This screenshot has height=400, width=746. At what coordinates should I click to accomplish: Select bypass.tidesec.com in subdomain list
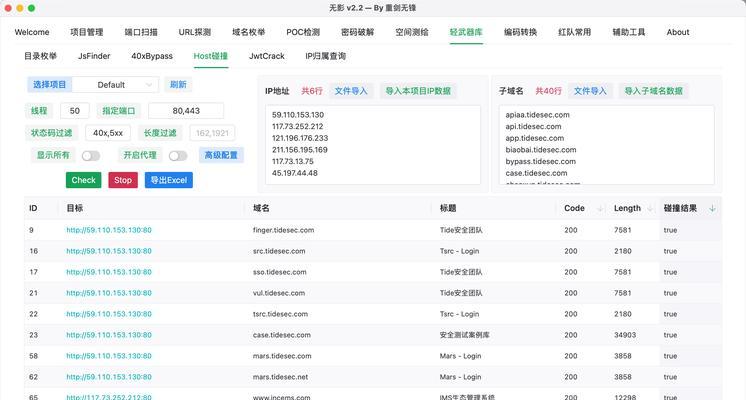[x=540, y=161]
